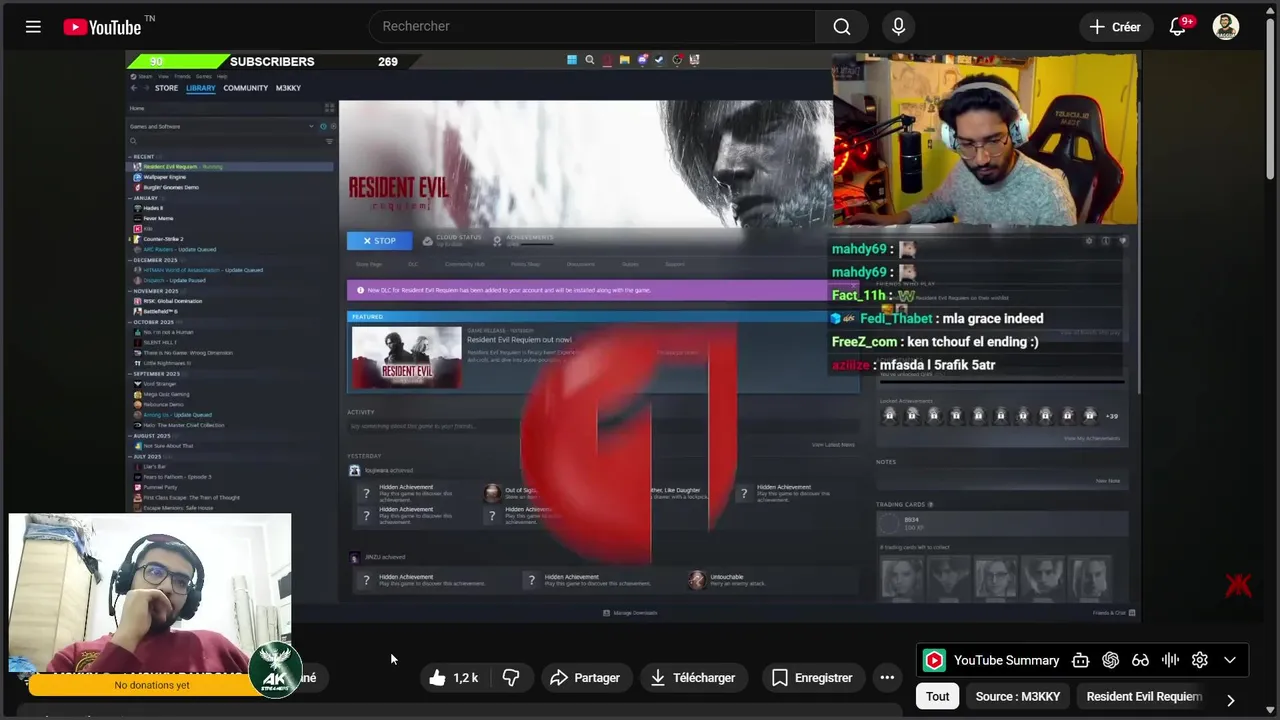Open the three-dot more actions menu
Image resolution: width=1280 pixels, height=720 pixels.
click(887, 678)
